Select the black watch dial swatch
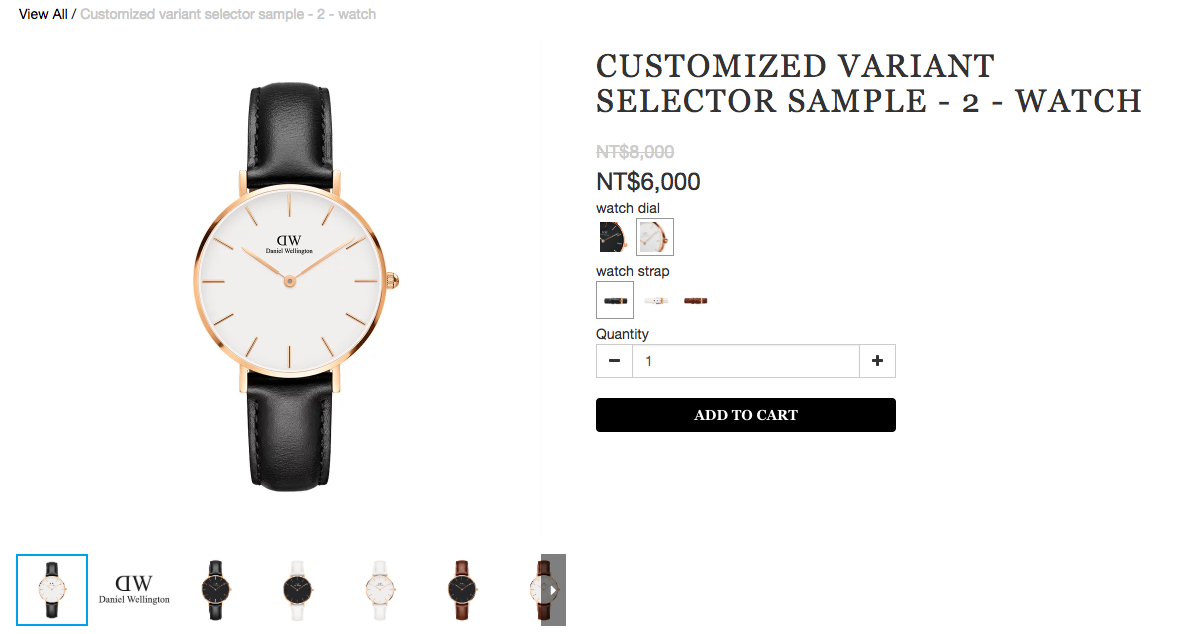1186x634 pixels. tap(613, 237)
